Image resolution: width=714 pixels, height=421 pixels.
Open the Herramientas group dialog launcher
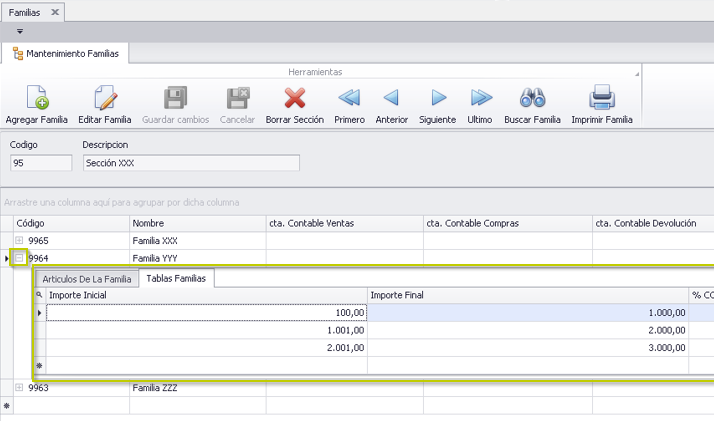pos(637,74)
